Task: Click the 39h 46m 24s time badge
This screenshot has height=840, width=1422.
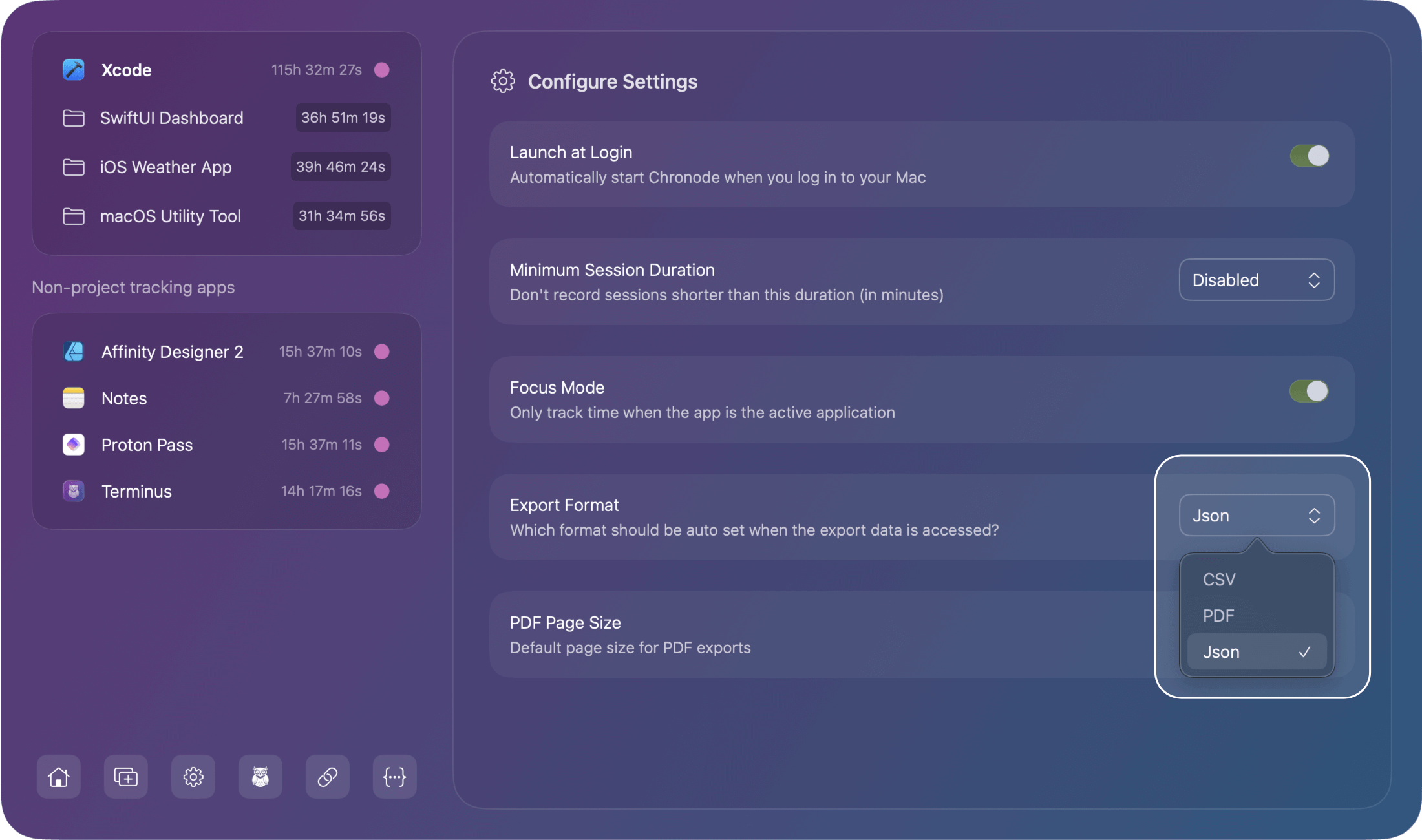Action: 341,166
